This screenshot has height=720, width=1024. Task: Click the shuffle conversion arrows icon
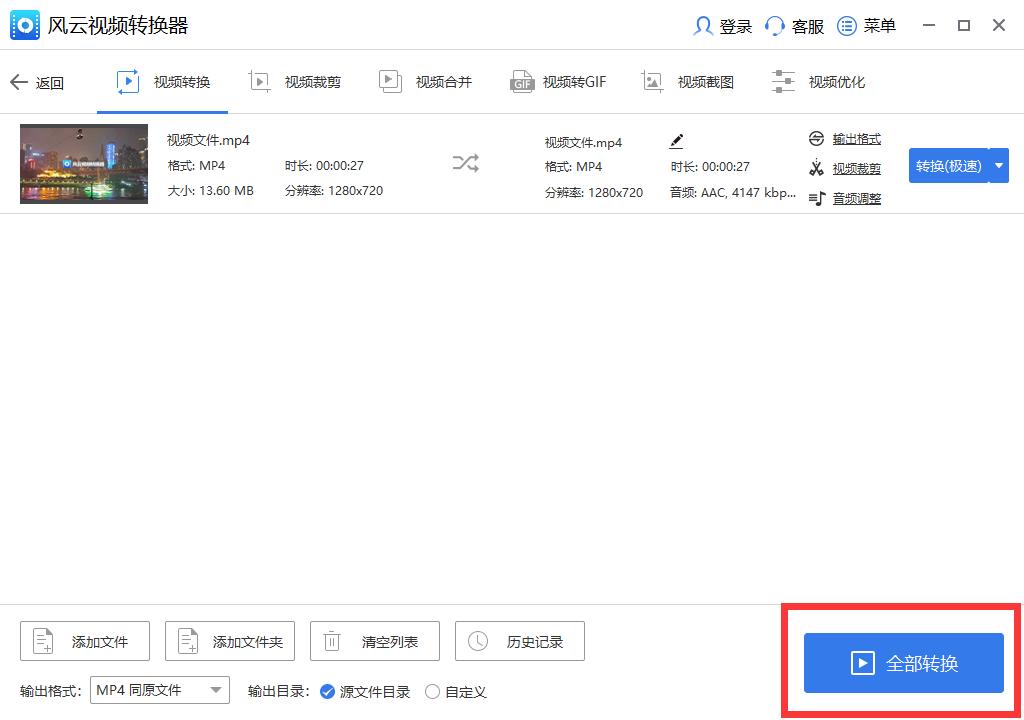click(465, 163)
